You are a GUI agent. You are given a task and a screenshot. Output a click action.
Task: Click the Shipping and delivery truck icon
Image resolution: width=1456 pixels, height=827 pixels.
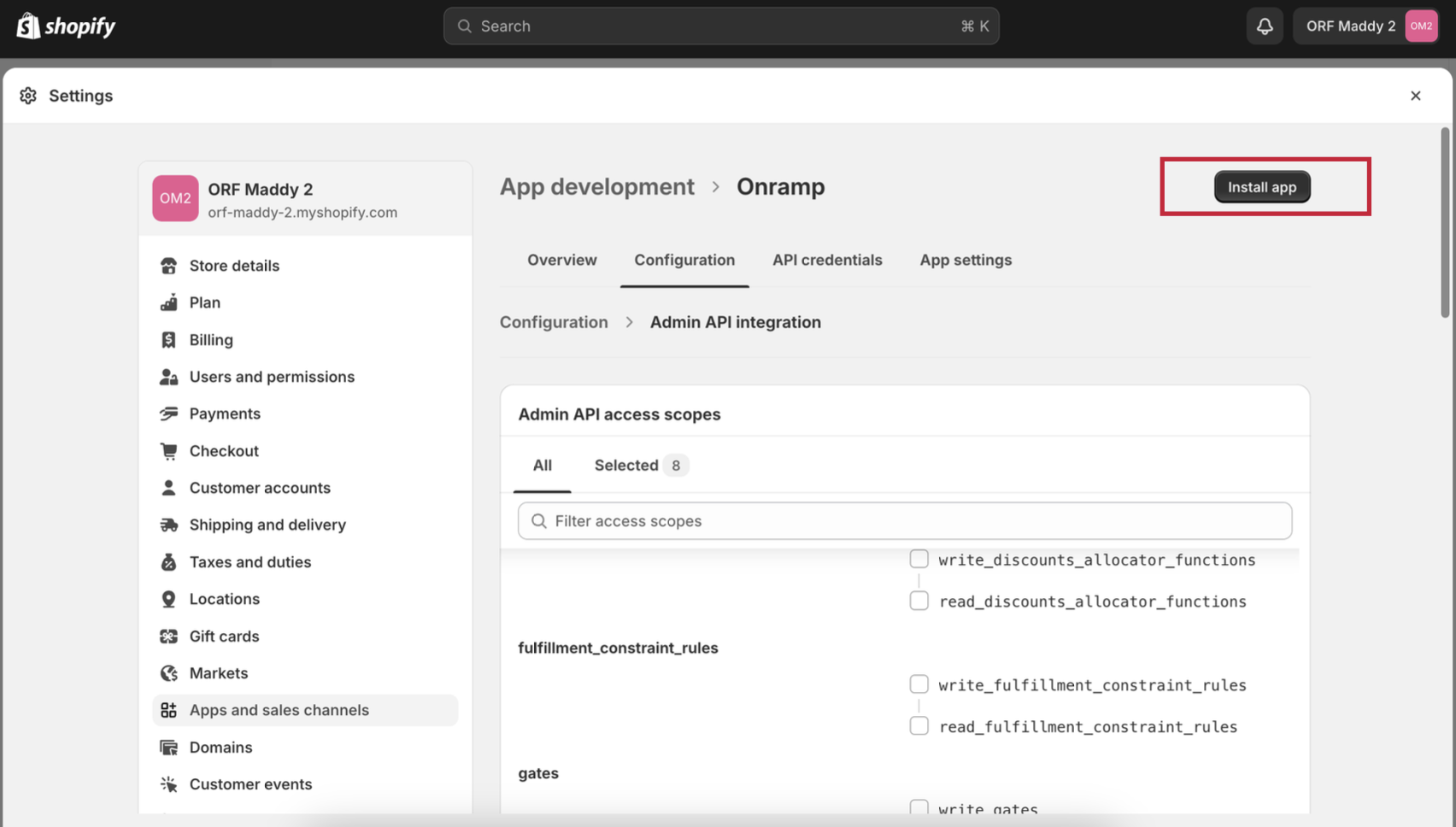pos(168,525)
